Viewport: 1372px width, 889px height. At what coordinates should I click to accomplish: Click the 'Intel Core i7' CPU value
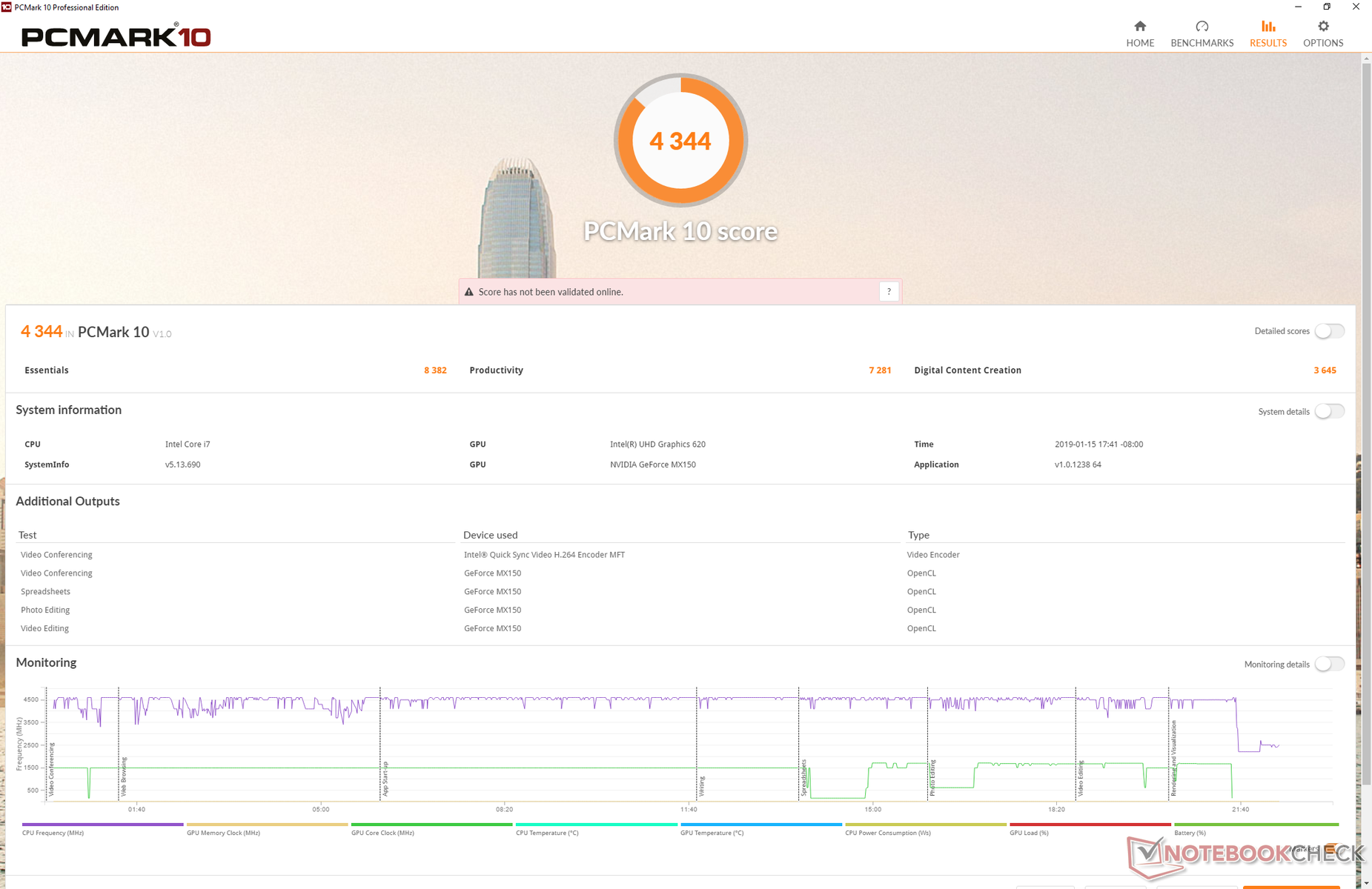click(x=188, y=444)
